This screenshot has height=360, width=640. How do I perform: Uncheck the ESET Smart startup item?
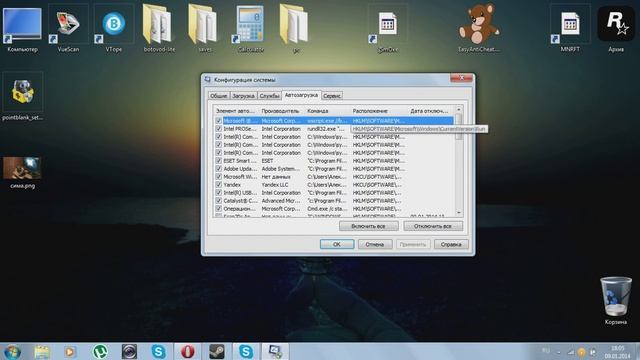(x=218, y=160)
